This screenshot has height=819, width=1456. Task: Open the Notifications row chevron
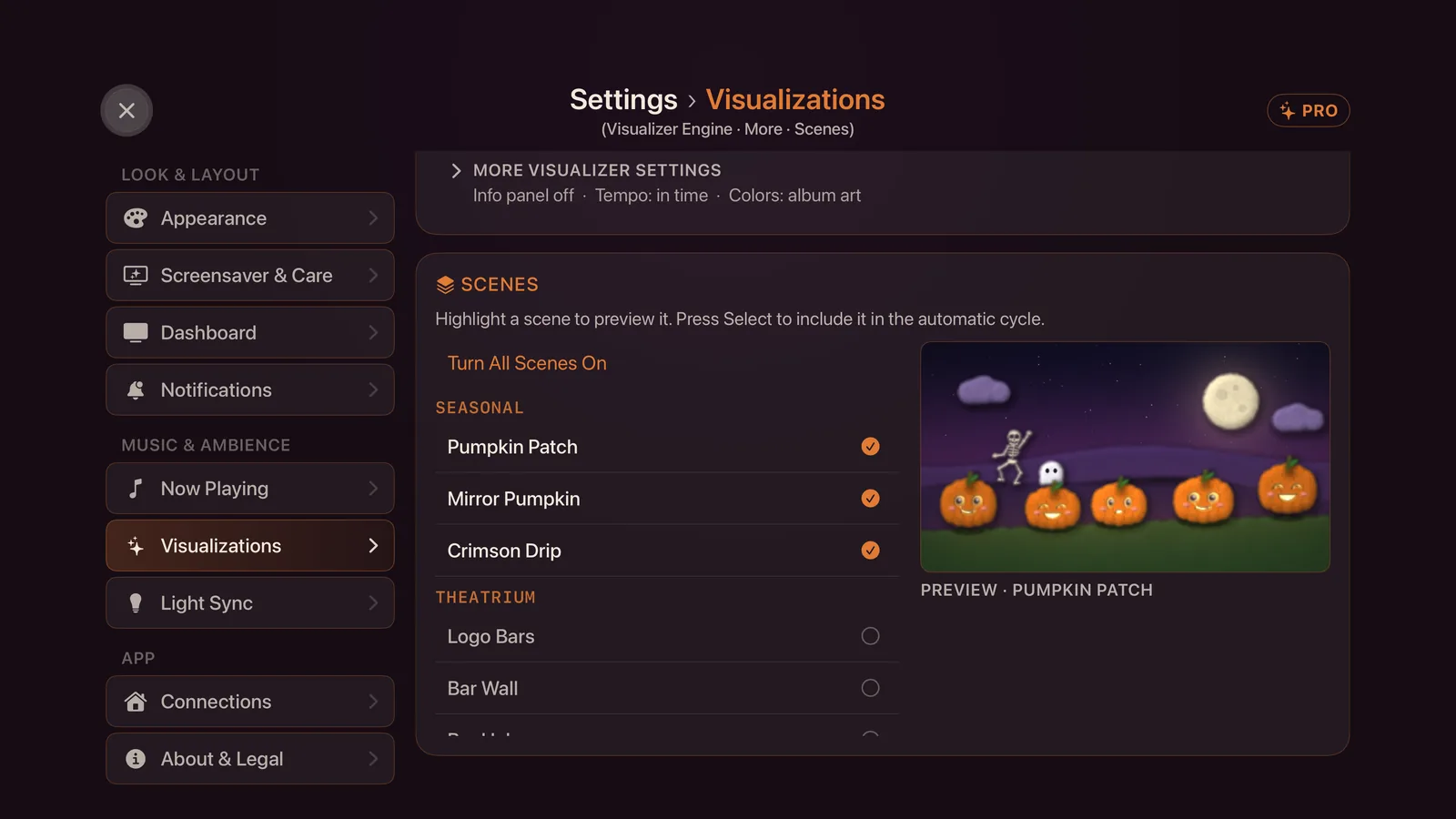point(373,390)
